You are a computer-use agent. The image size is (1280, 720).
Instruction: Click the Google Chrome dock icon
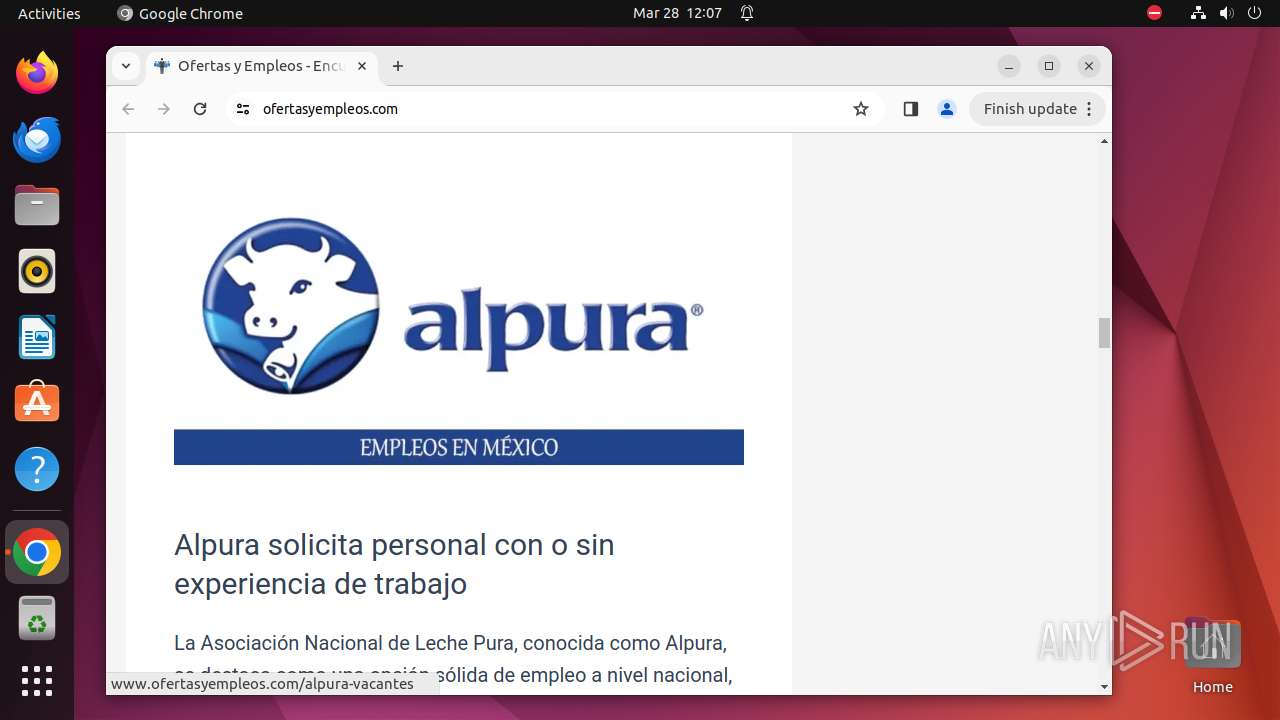(x=37, y=552)
